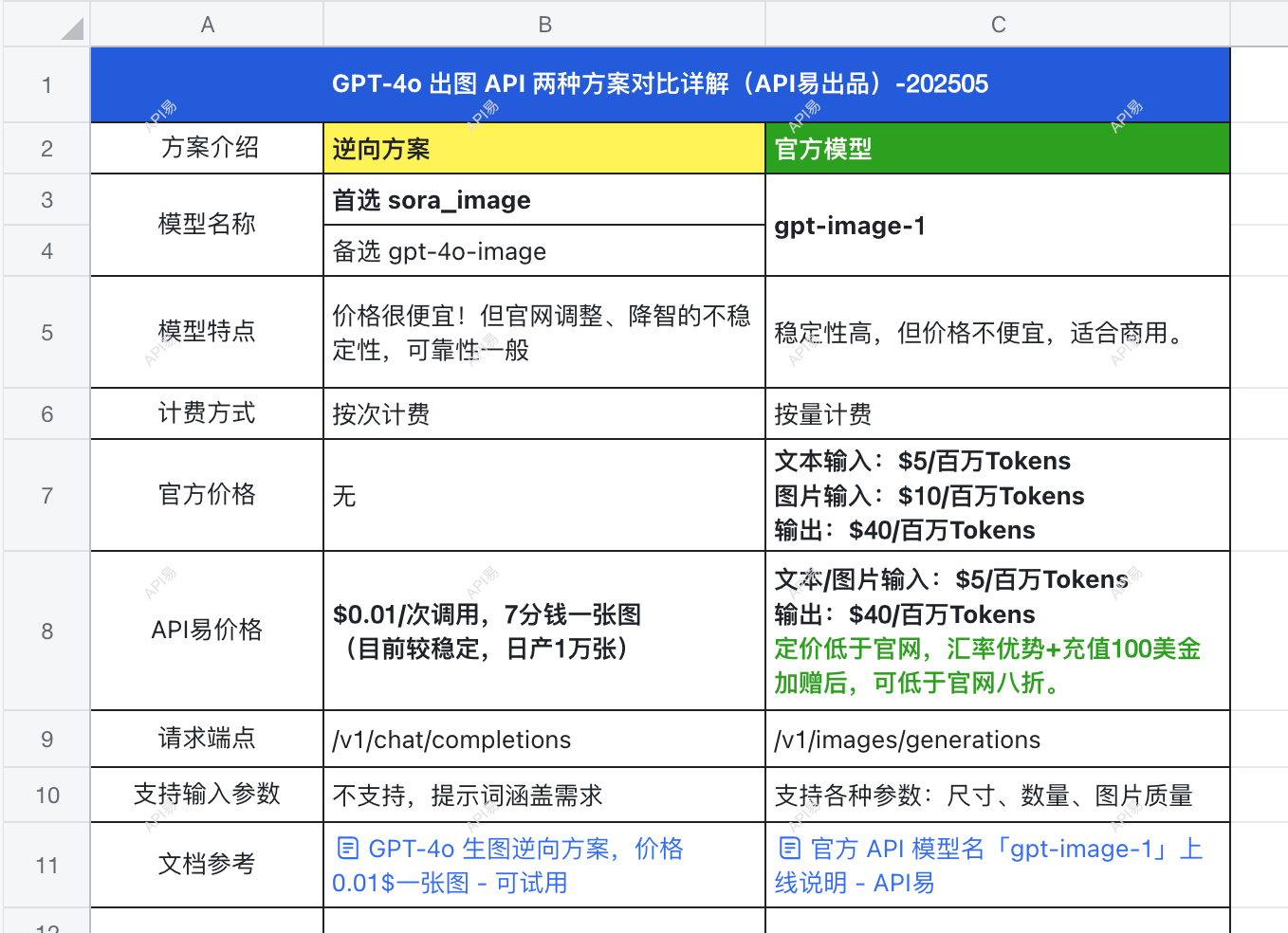Click the document icon beside GPT-4o 生图逆向方案 link

click(347, 850)
